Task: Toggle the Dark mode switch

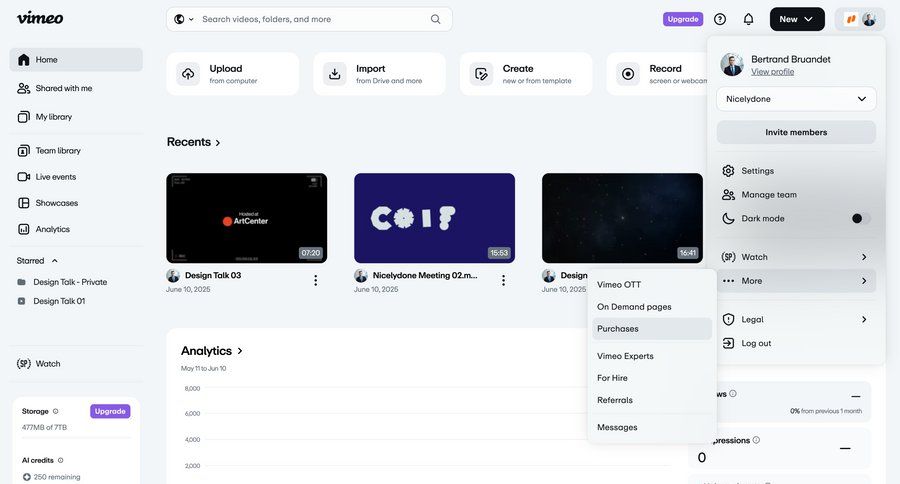Action: [x=860, y=218]
